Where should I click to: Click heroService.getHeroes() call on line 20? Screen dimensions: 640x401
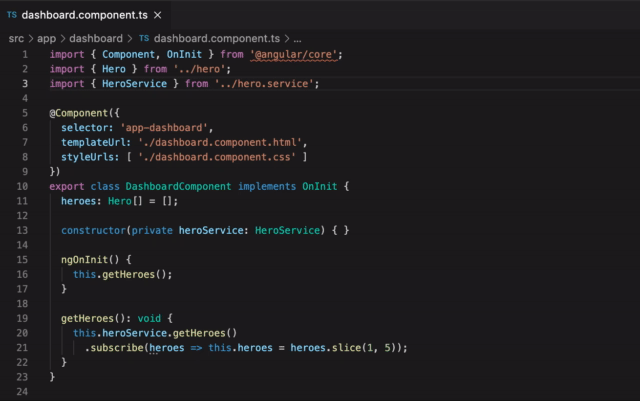[169, 334]
